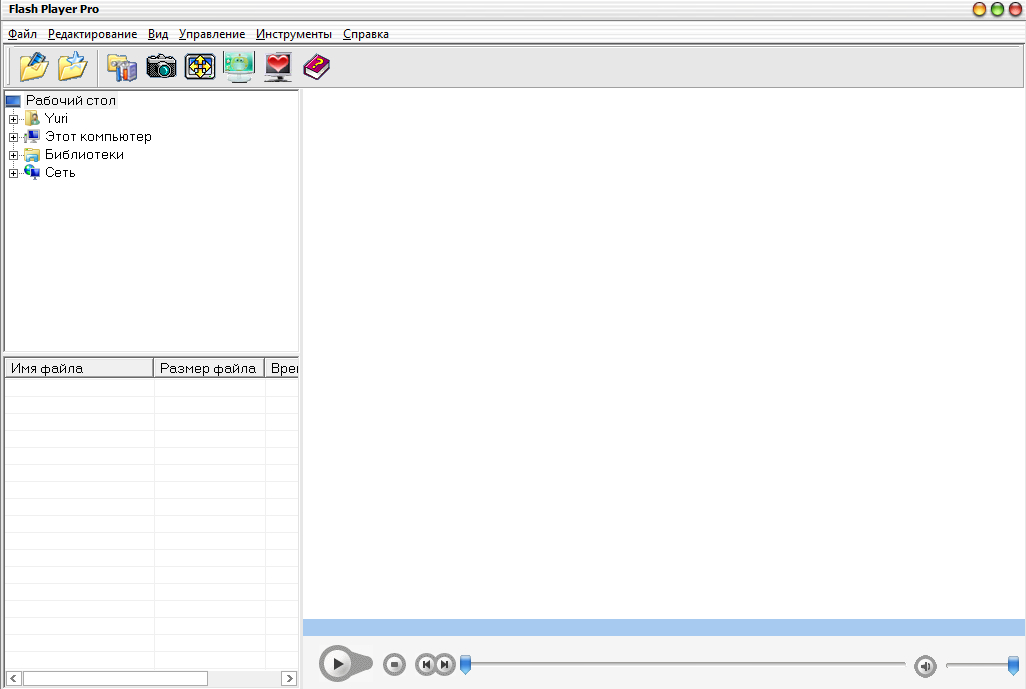Expand the Сеть tree node

[13, 173]
